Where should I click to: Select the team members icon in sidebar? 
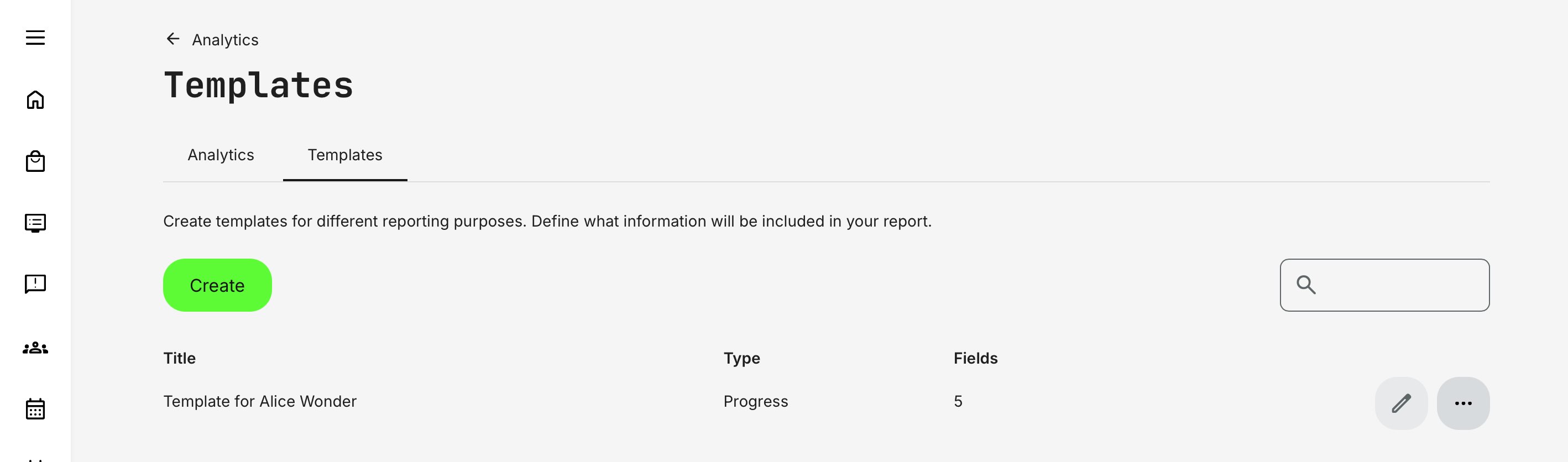coord(36,348)
